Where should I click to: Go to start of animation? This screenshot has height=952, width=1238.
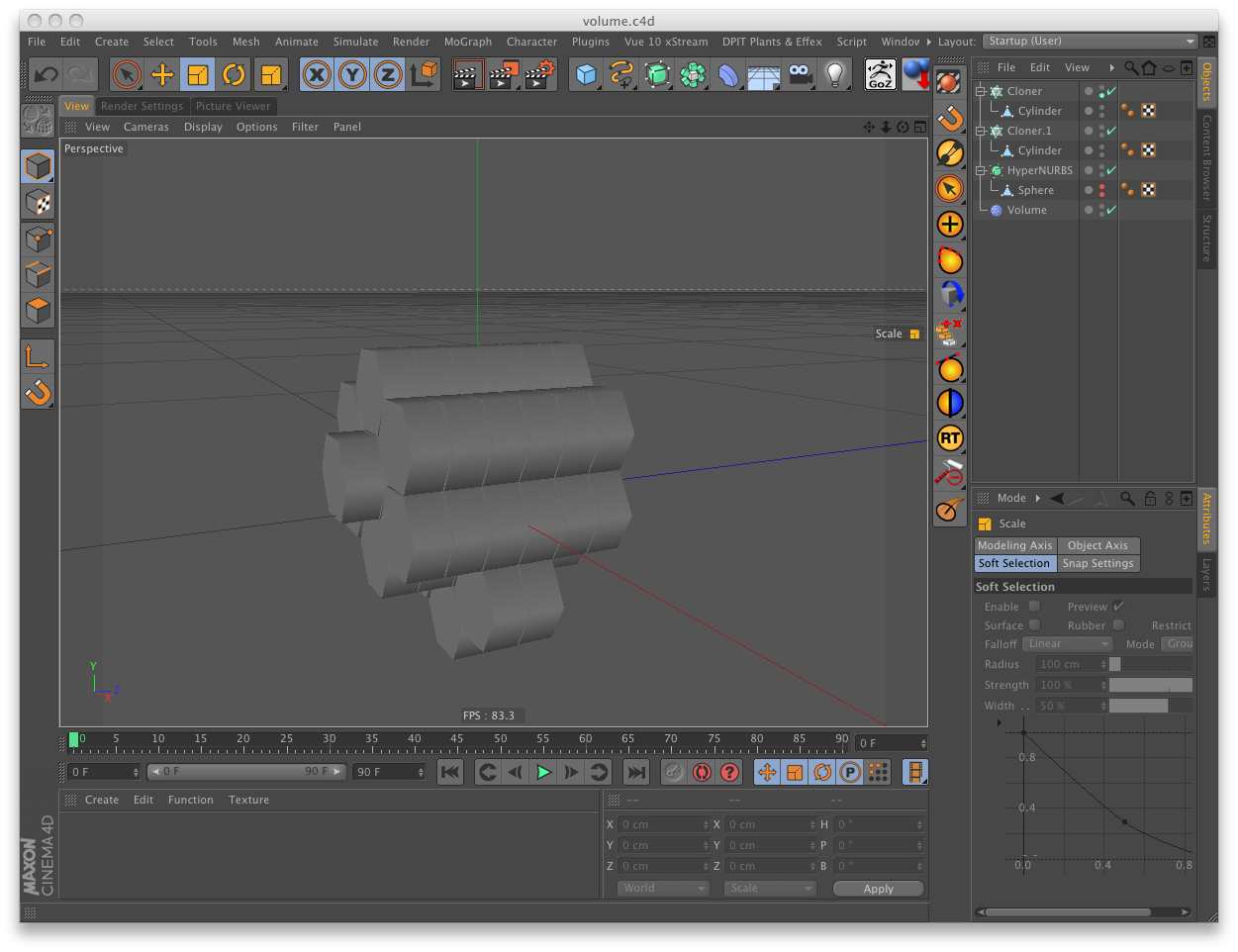coord(450,772)
